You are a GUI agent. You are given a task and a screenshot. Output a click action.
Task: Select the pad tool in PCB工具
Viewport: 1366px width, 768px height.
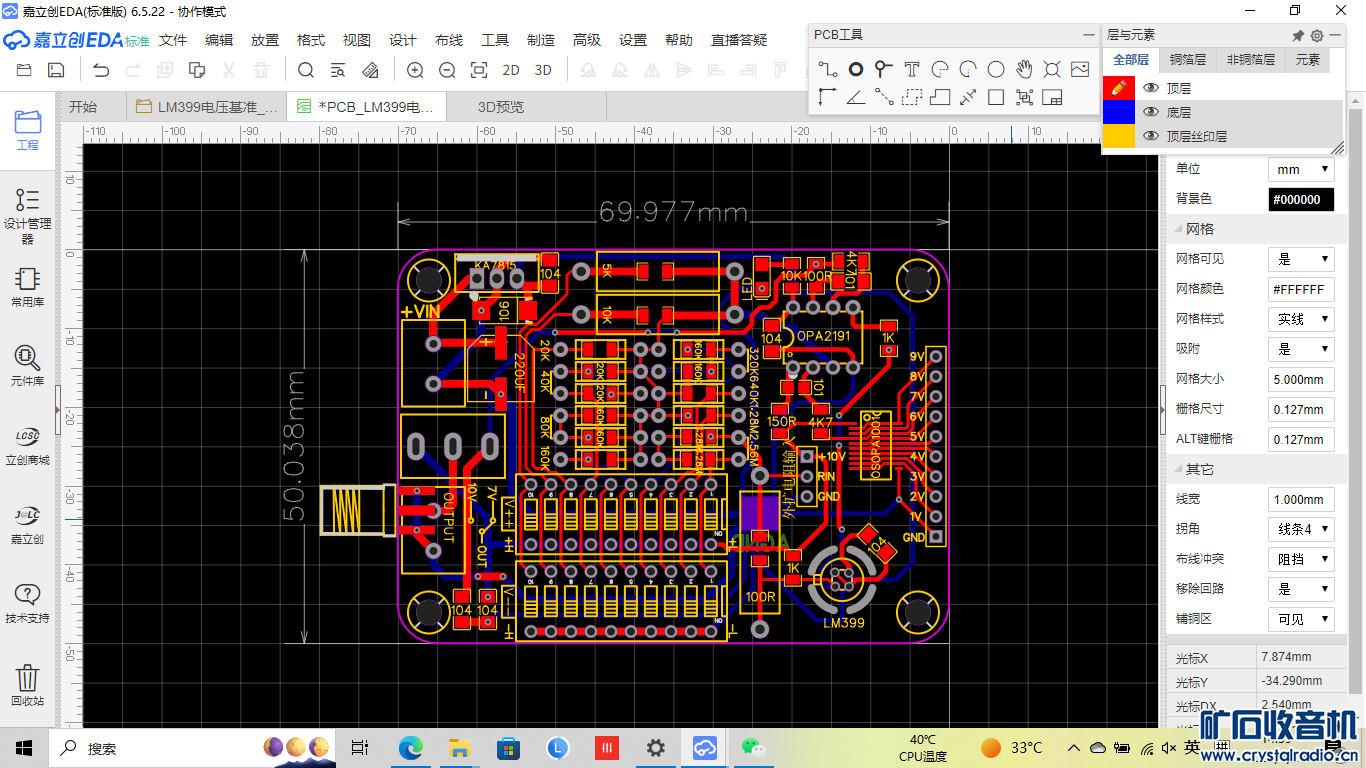[856, 69]
